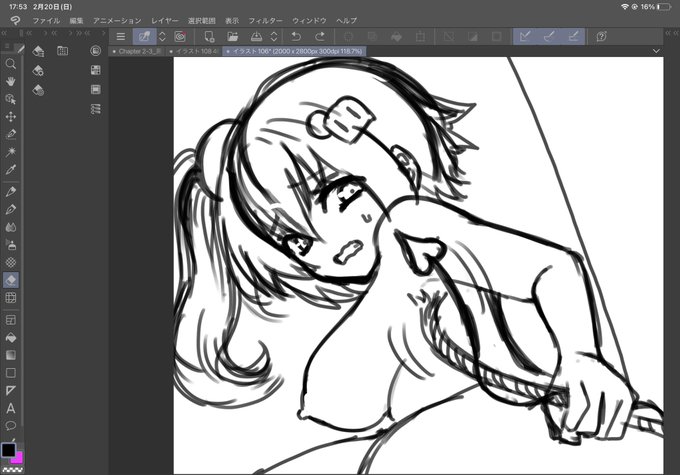Open the command bar hamburger menu
The height and width of the screenshot is (475, 680).
(x=121, y=36)
